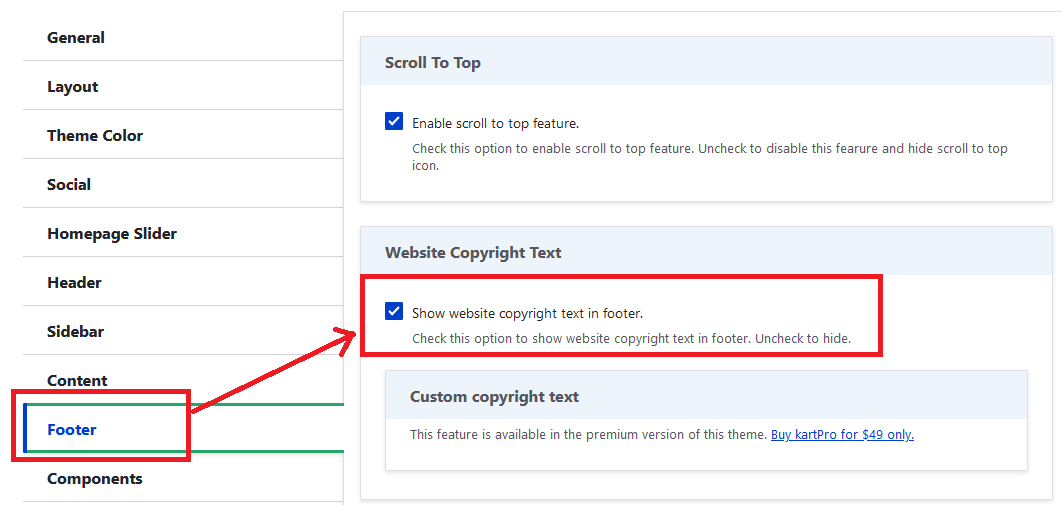Open the Header settings tab
This screenshot has height=505, width=1062.
74,283
